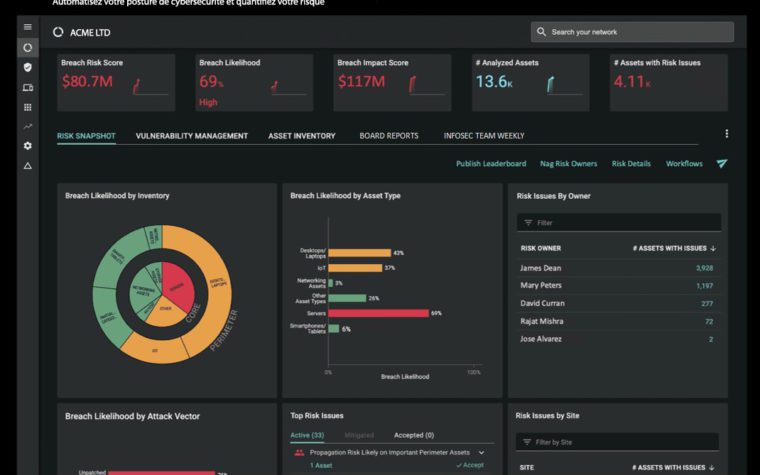This screenshot has height=475, width=760.
Task: Click the search magnifier icon
Action: (541, 32)
